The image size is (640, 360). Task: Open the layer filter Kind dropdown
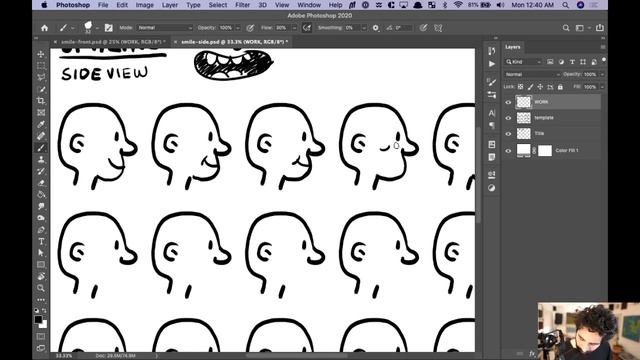click(x=524, y=62)
